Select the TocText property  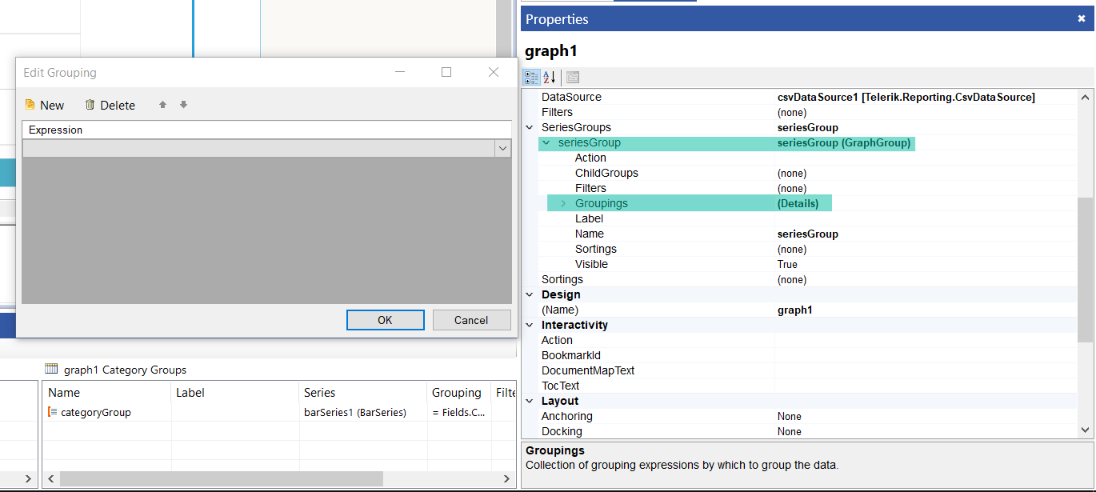click(560, 386)
